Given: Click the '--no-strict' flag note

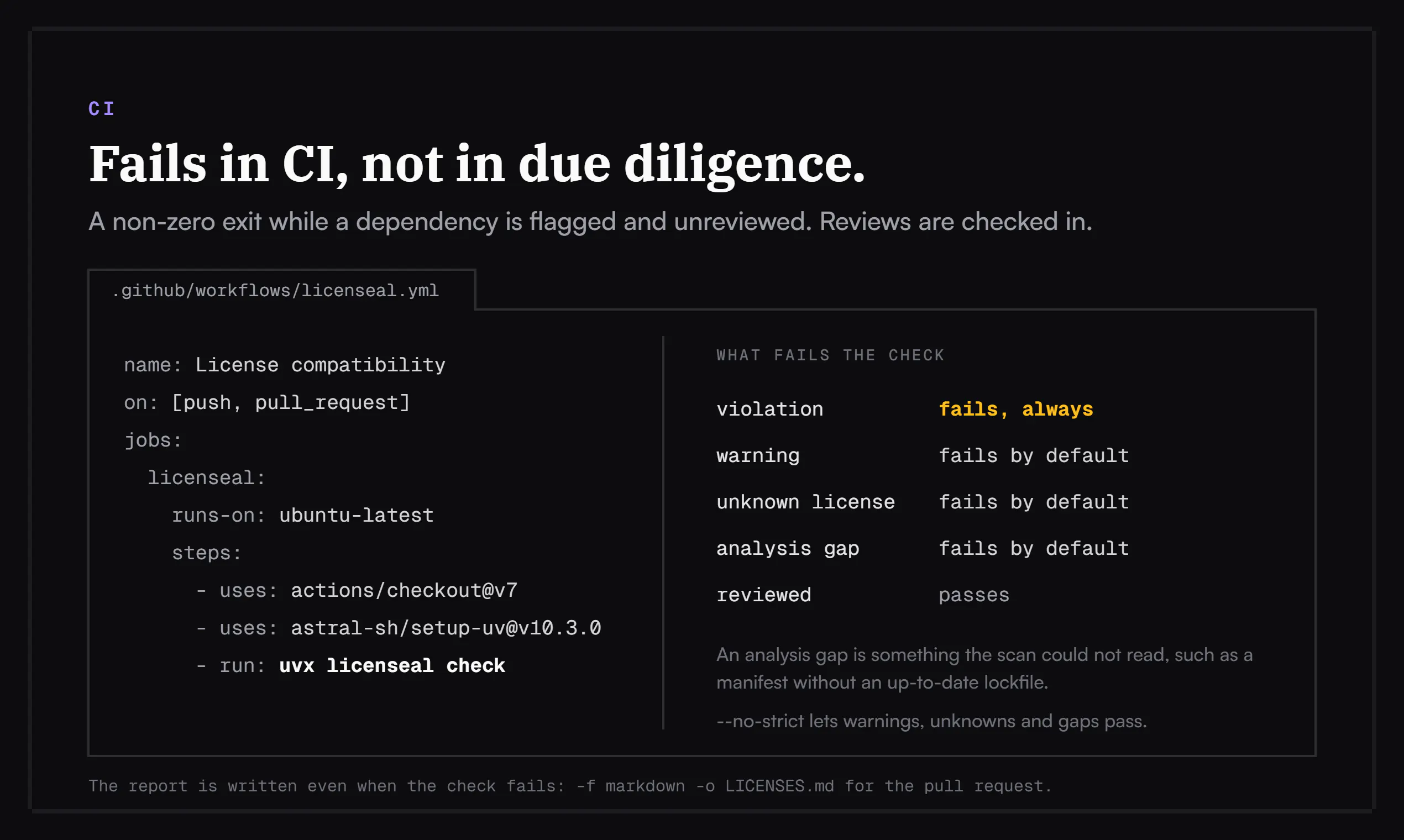Looking at the screenshot, I should point(931,721).
